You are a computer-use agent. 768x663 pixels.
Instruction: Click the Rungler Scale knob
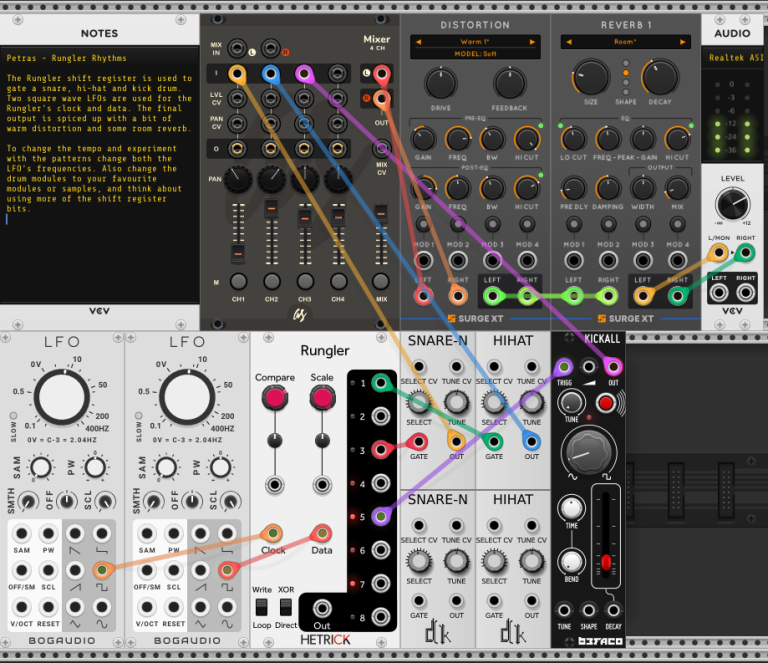(322, 398)
